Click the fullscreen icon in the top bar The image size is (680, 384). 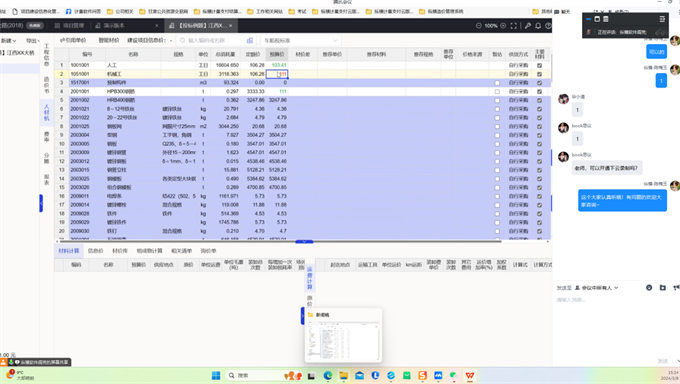[x=514, y=26]
